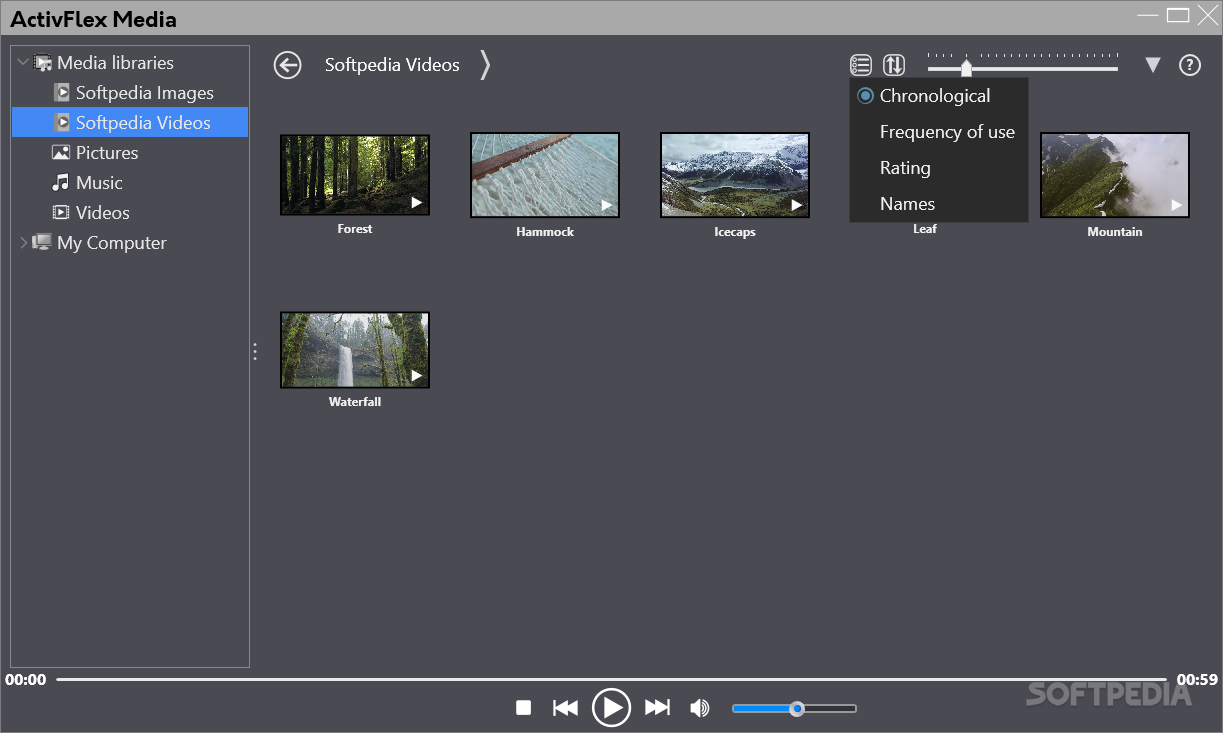Open the help question mark icon
The image size is (1223, 733).
coord(1189,65)
